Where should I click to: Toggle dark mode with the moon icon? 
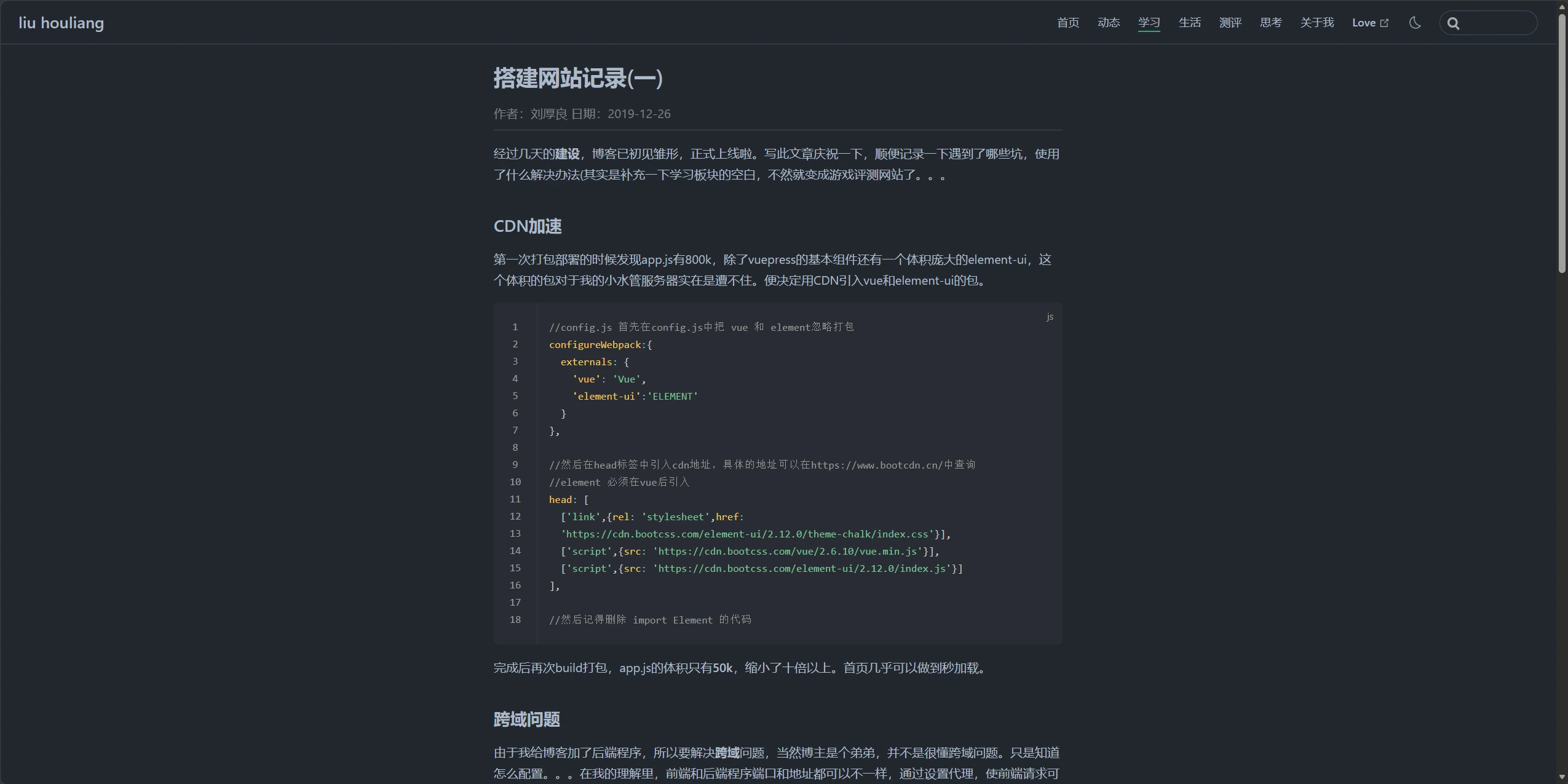[1415, 23]
